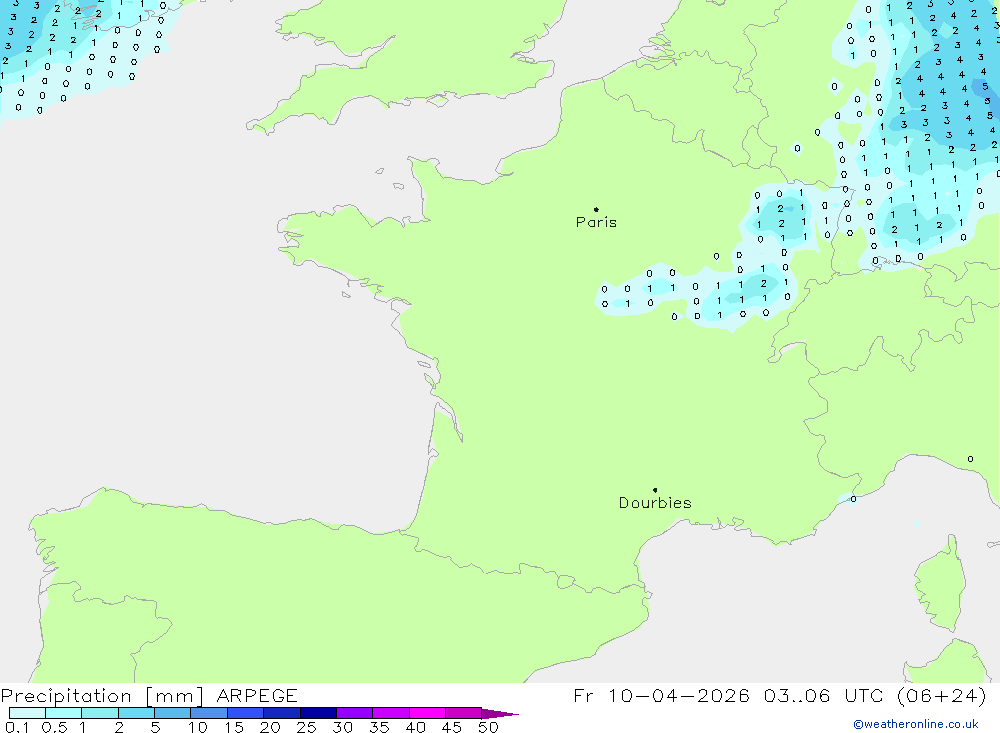Pick the 25–30 mm dark navy legend swatch
This screenshot has width=1000, height=733.
318,713
